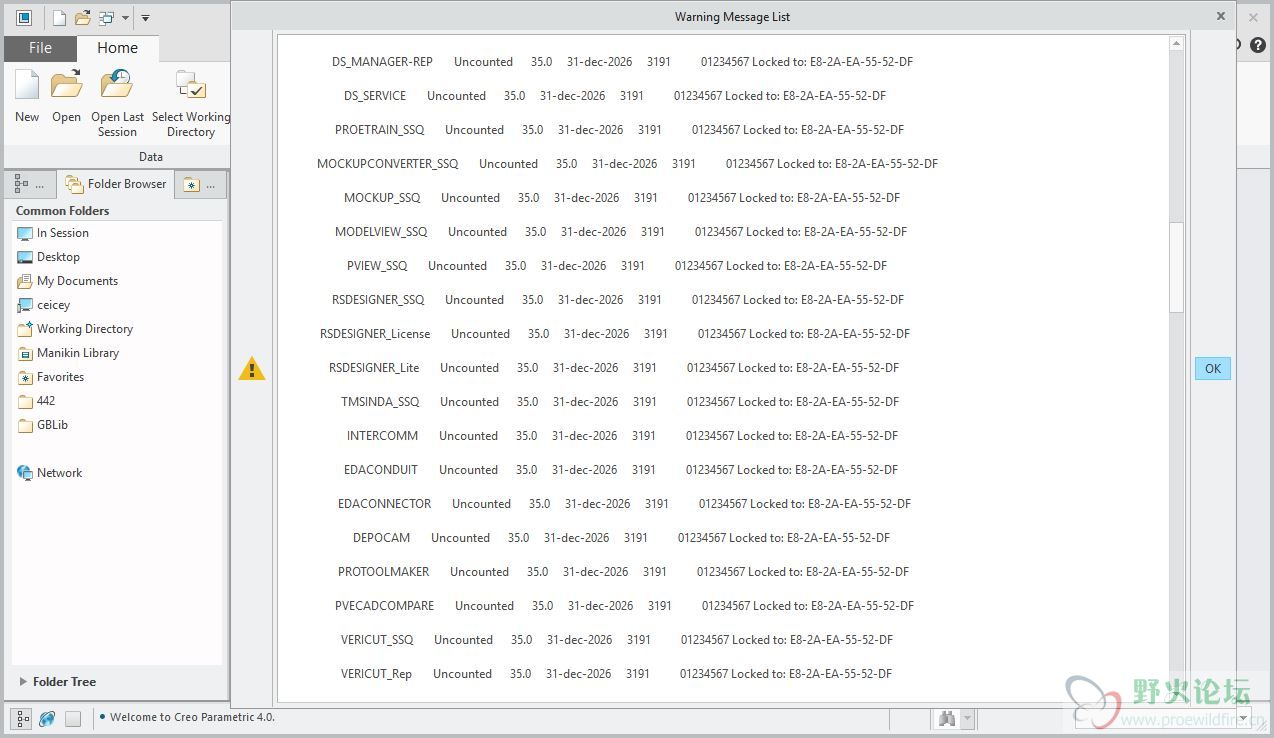Click the DEPOCAM license name
This screenshot has height=738, width=1274.
(381, 538)
